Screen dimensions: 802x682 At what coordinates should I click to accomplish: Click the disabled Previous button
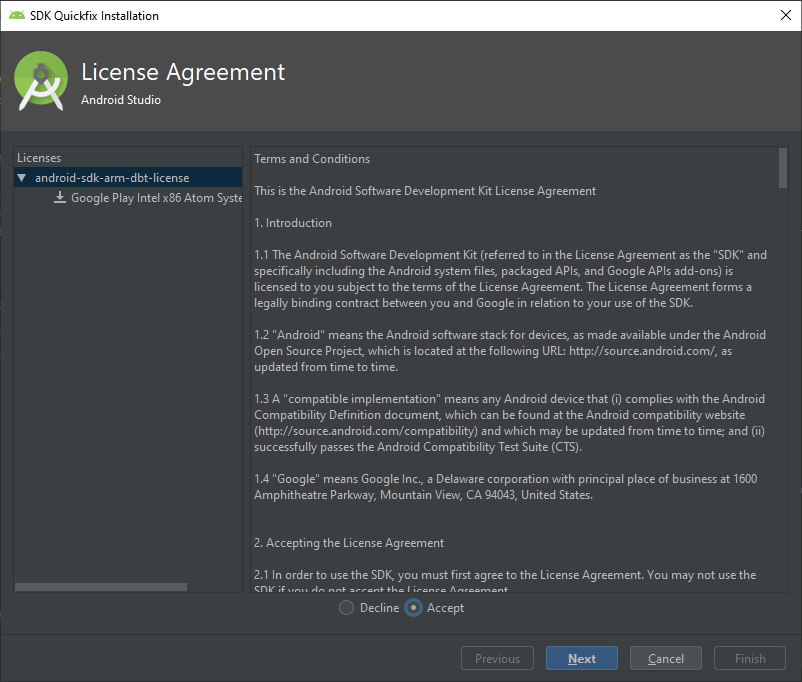click(x=497, y=658)
